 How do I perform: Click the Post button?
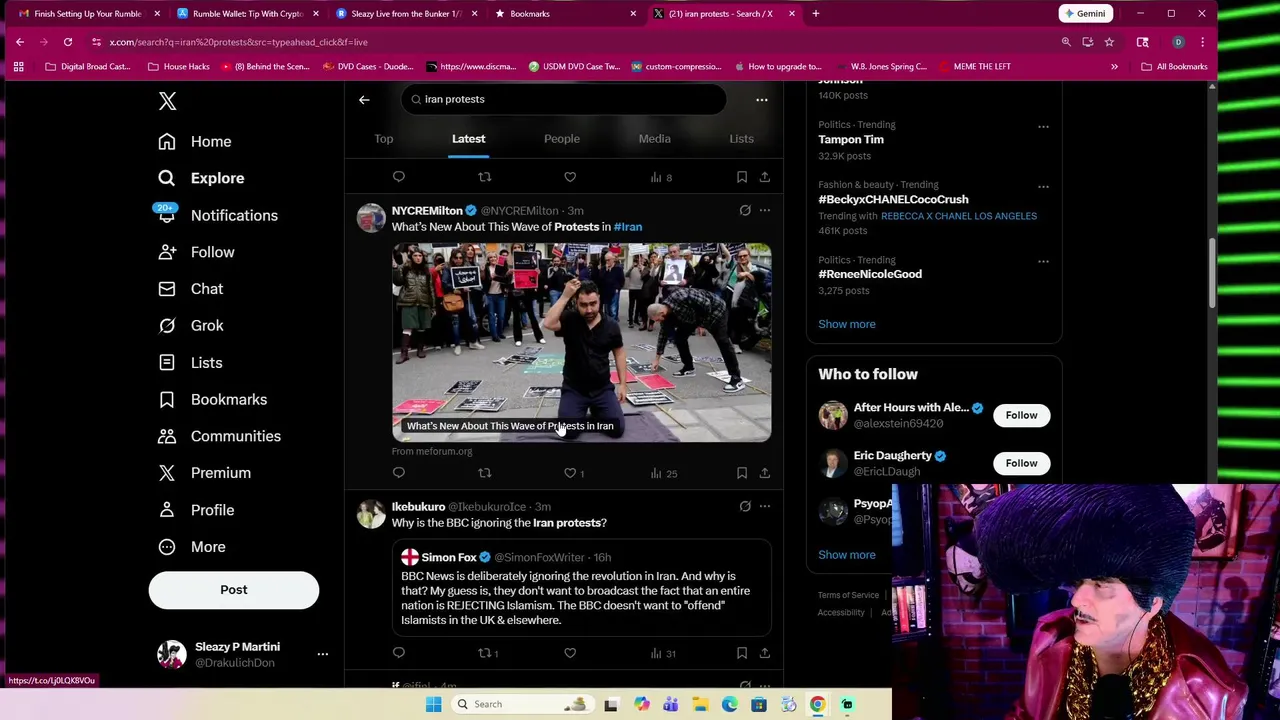point(234,590)
